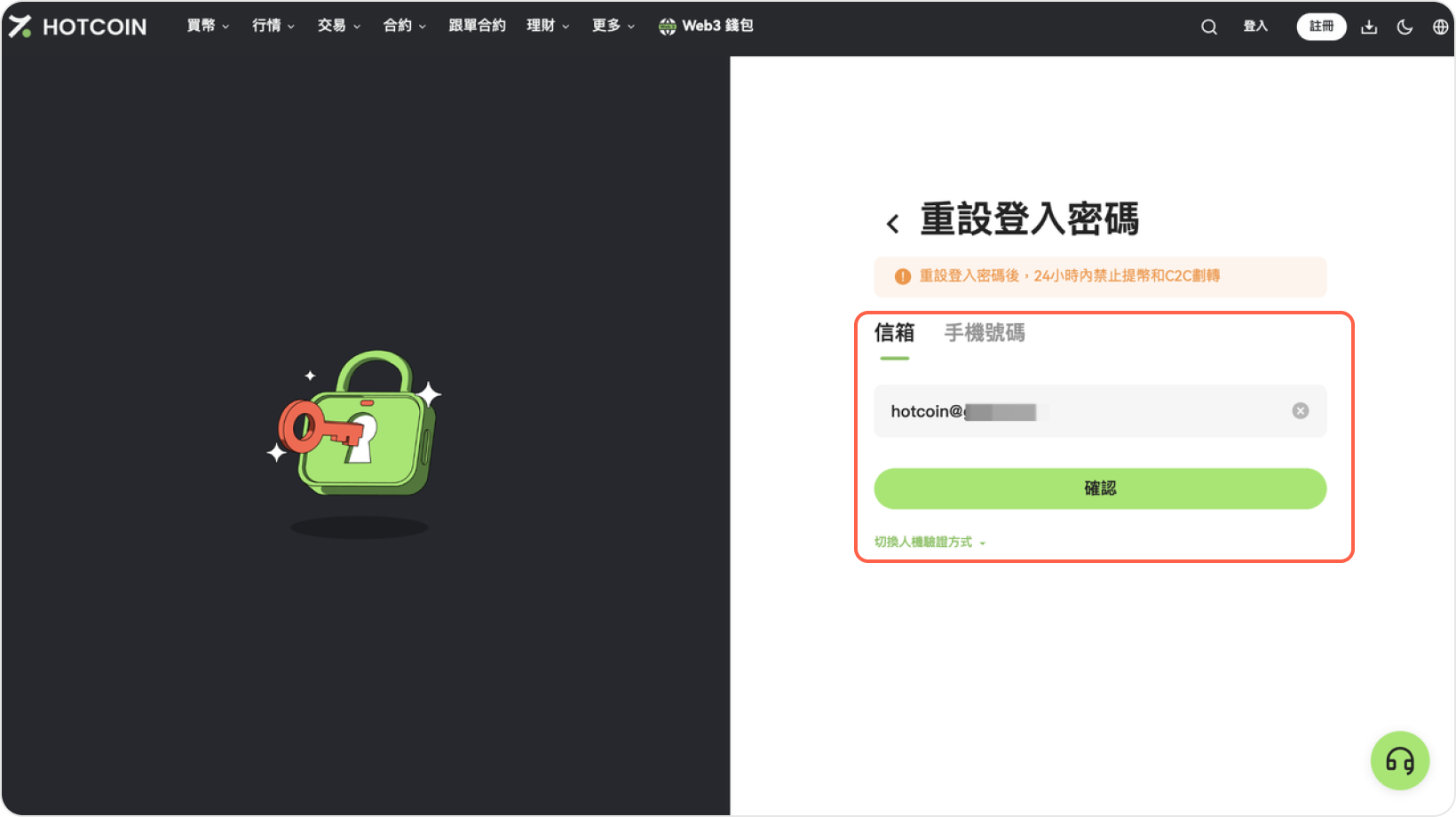Clear the email field with X icon
The image size is (1456, 817).
point(1300,410)
